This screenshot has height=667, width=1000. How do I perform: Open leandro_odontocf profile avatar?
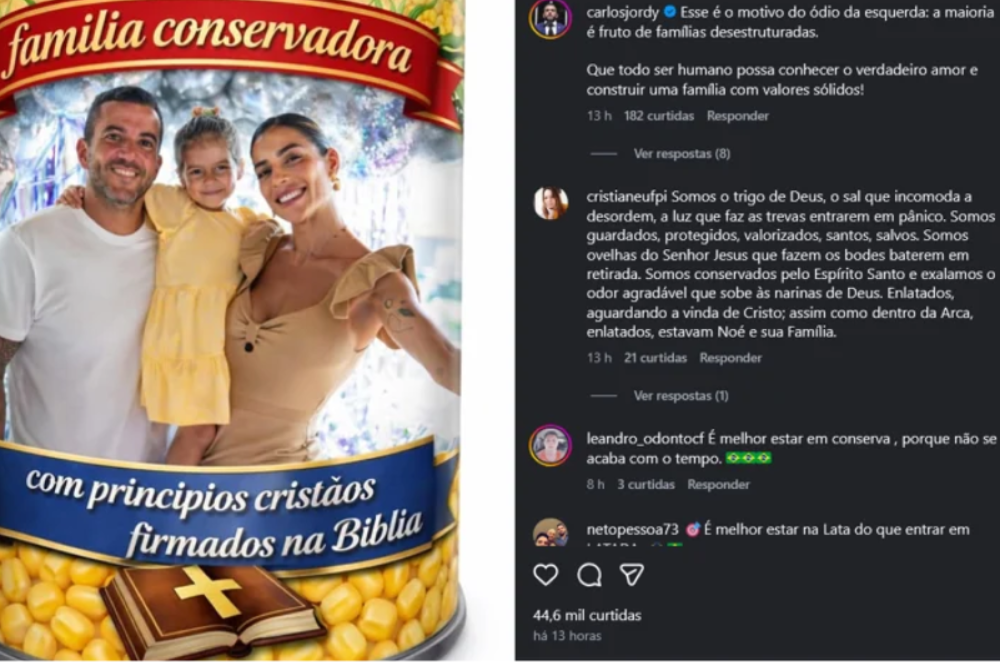pos(550,445)
